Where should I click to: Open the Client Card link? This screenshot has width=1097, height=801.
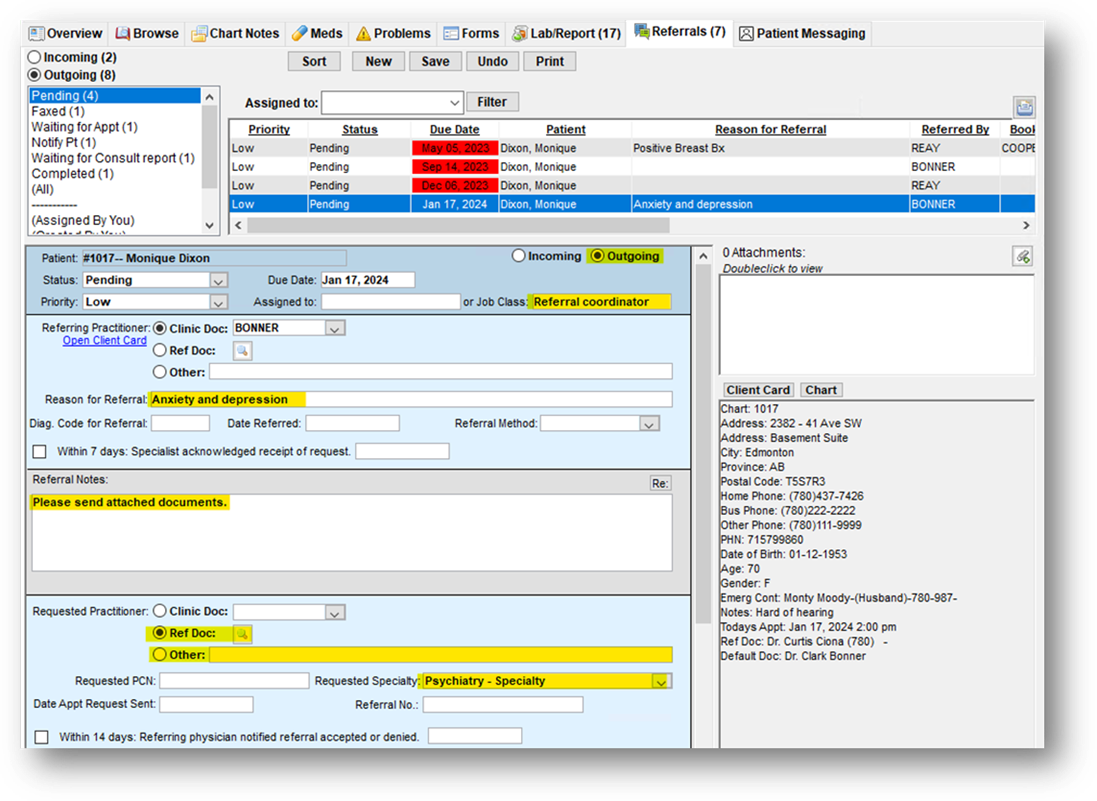click(x=104, y=340)
